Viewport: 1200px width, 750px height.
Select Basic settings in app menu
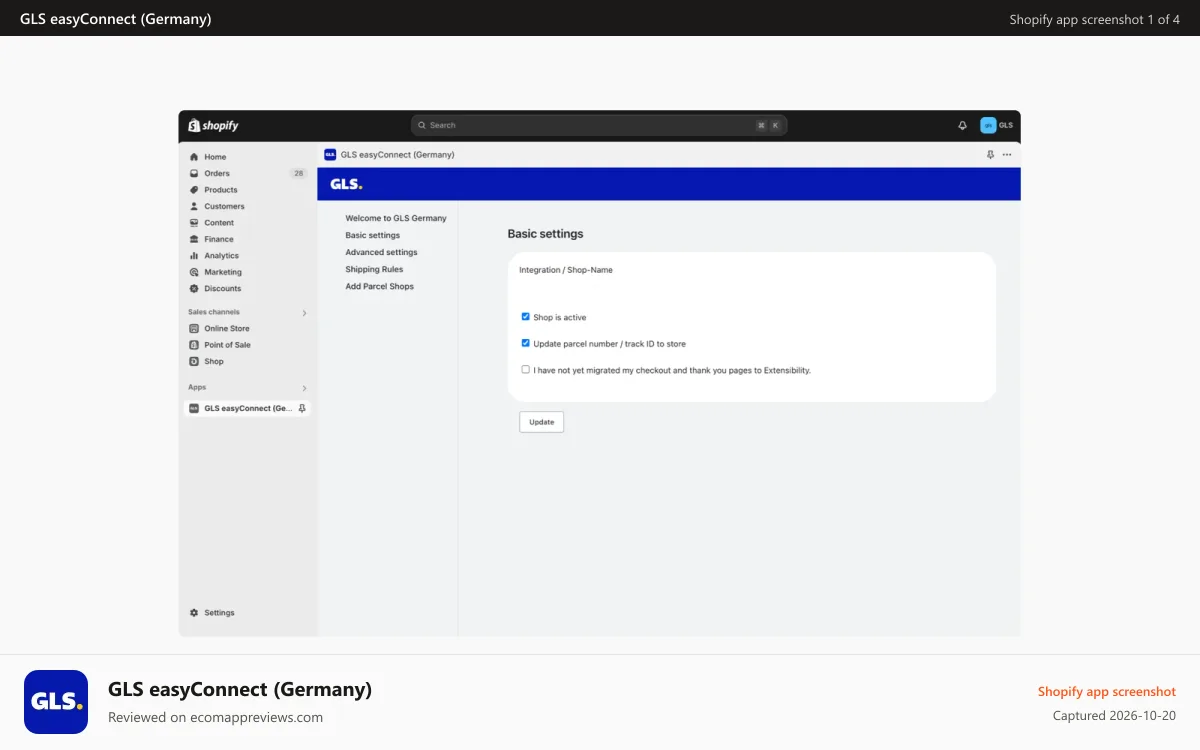tap(373, 235)
